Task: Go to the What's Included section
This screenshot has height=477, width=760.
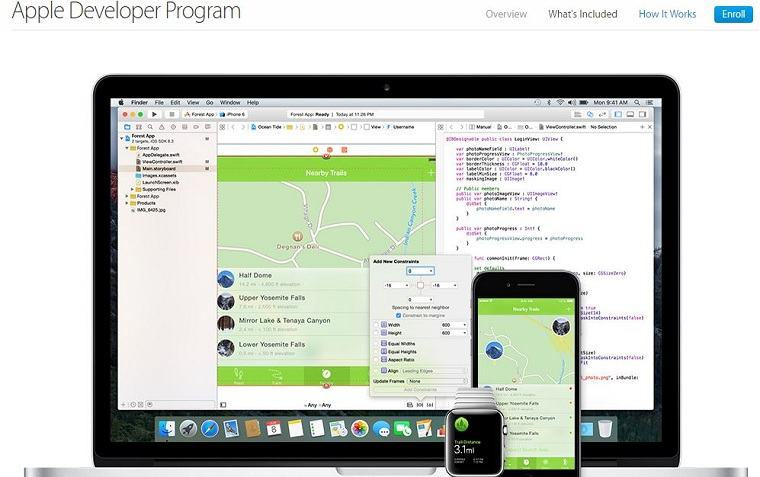Action: coord(583,14)
